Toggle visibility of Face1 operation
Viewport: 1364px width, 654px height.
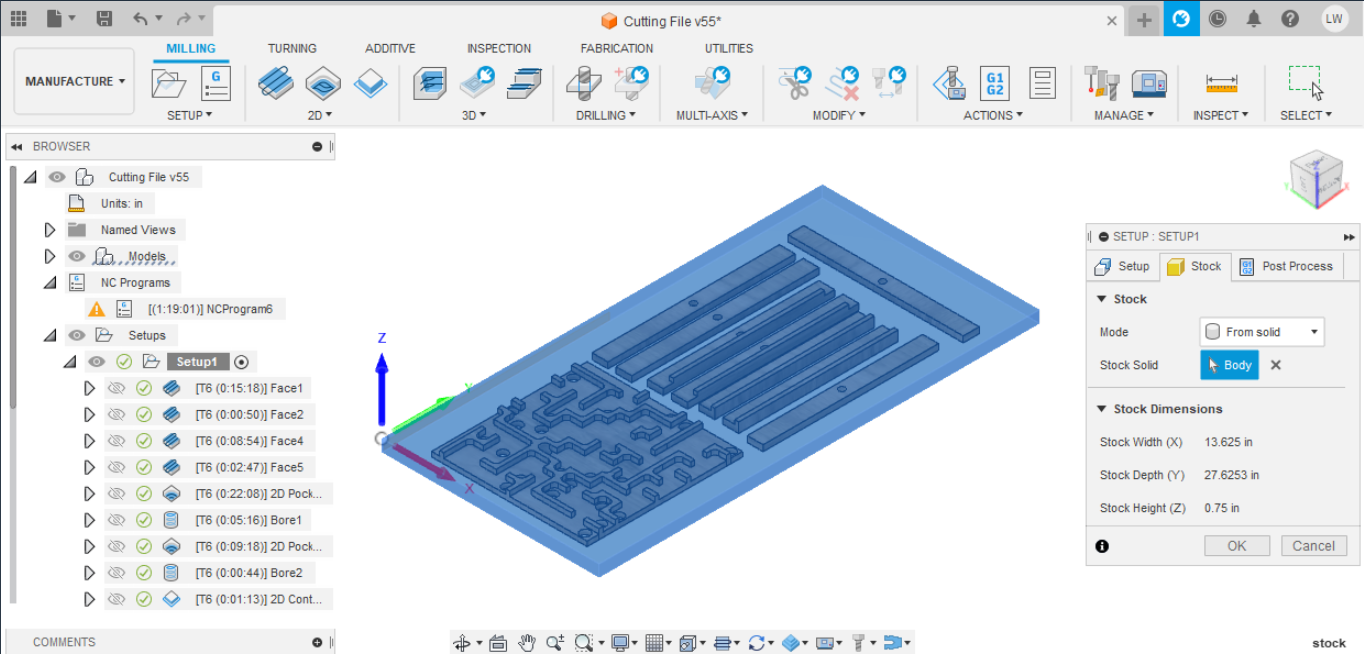click(x=117, y=388)
